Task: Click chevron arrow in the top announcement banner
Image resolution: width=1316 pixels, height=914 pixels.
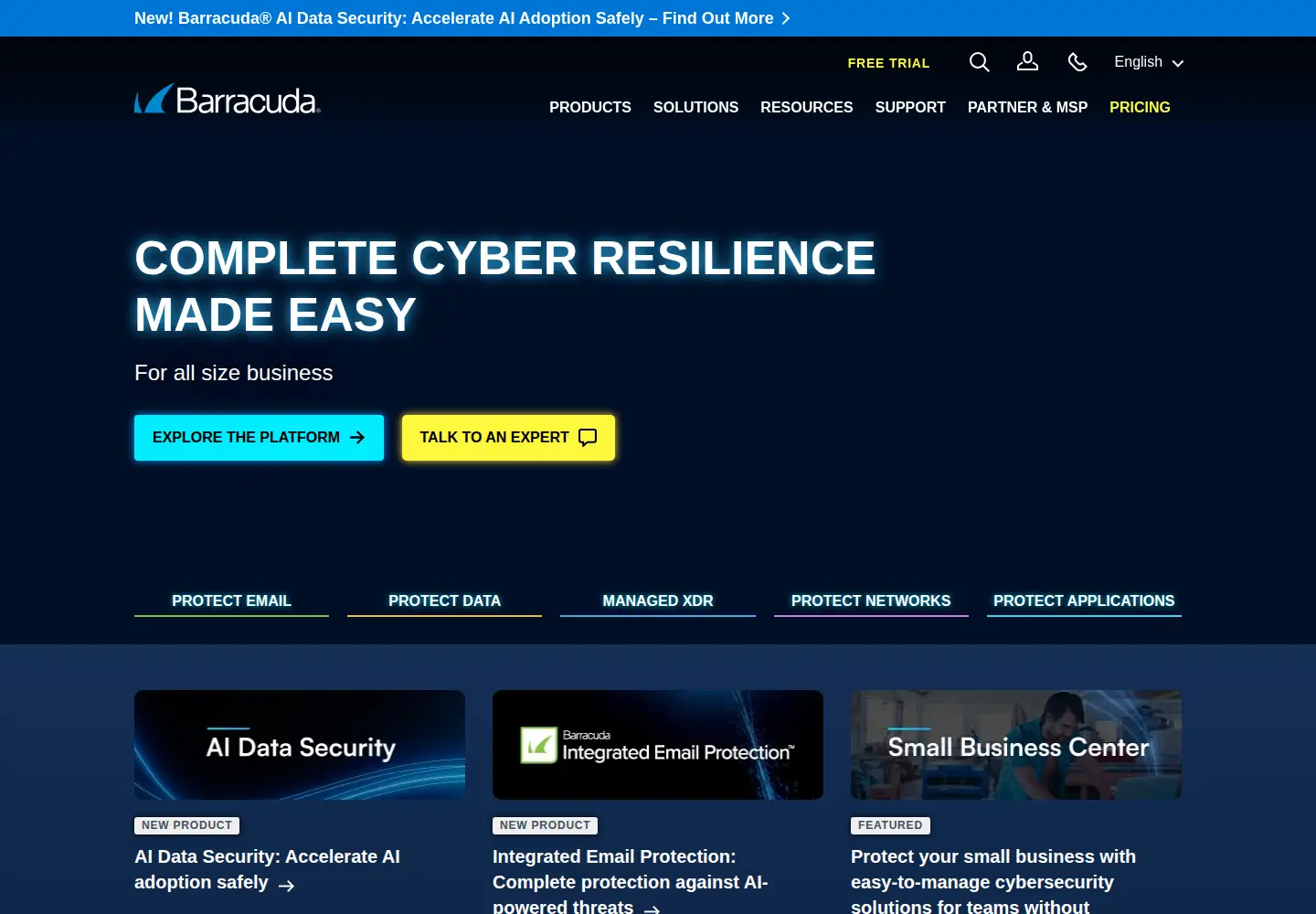Action: [786, 18]
